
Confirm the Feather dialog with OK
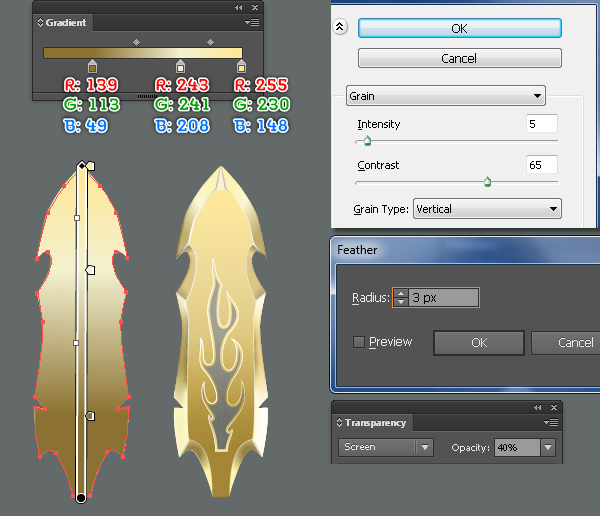(479, 343)
